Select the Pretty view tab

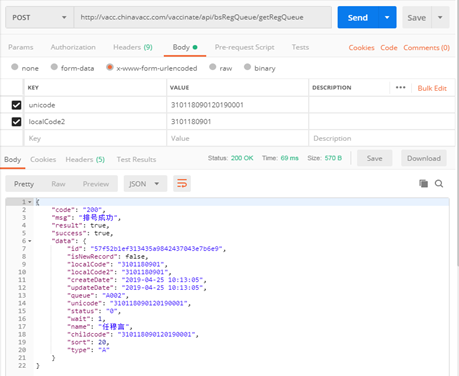[24, 184]
